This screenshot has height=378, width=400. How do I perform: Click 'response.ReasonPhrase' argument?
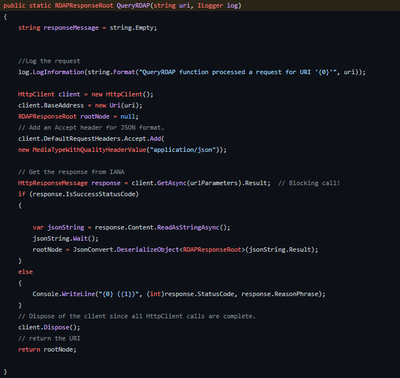[280, 294]
